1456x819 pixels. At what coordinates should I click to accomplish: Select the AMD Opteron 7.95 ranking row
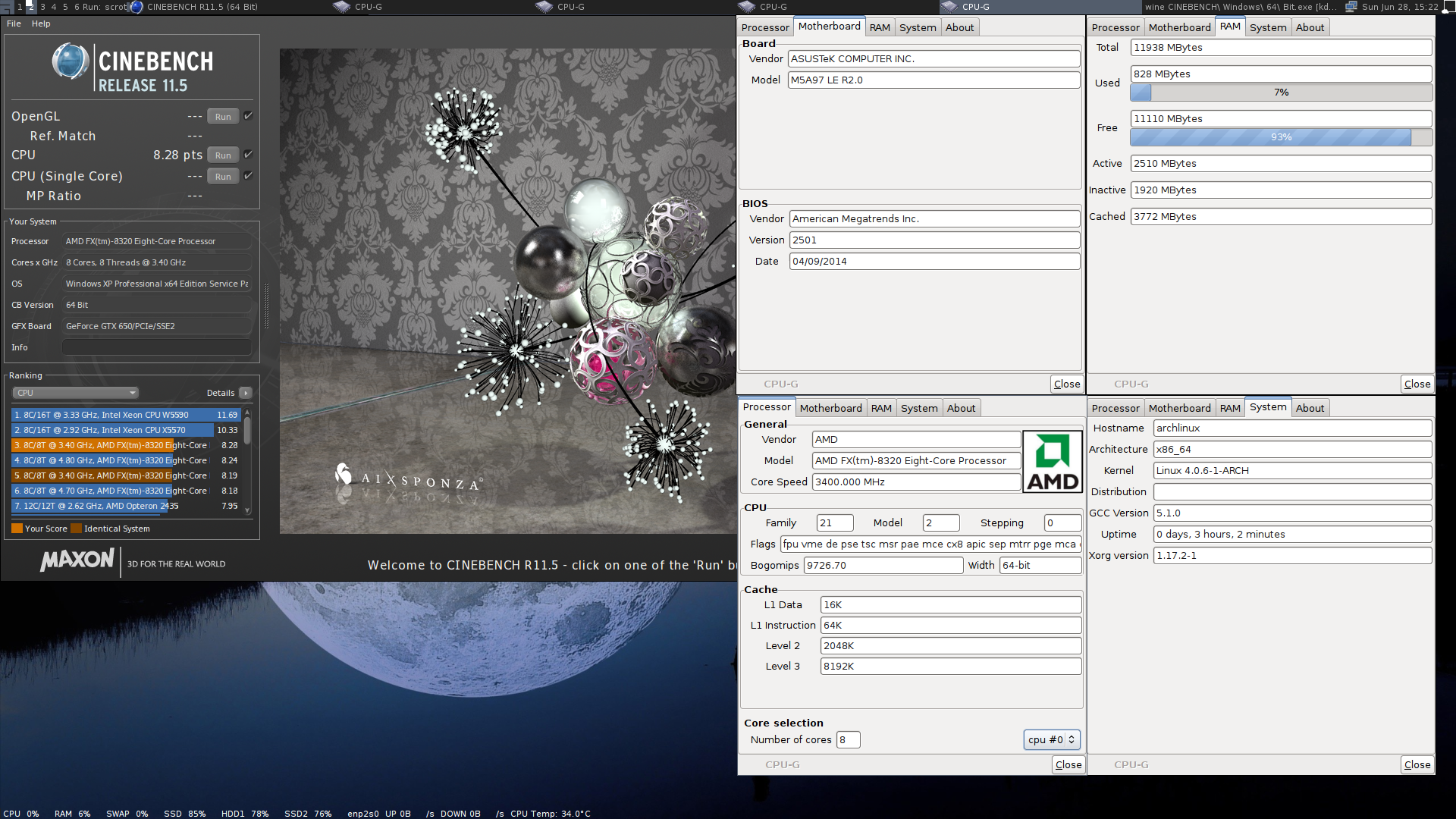point(126,506)
